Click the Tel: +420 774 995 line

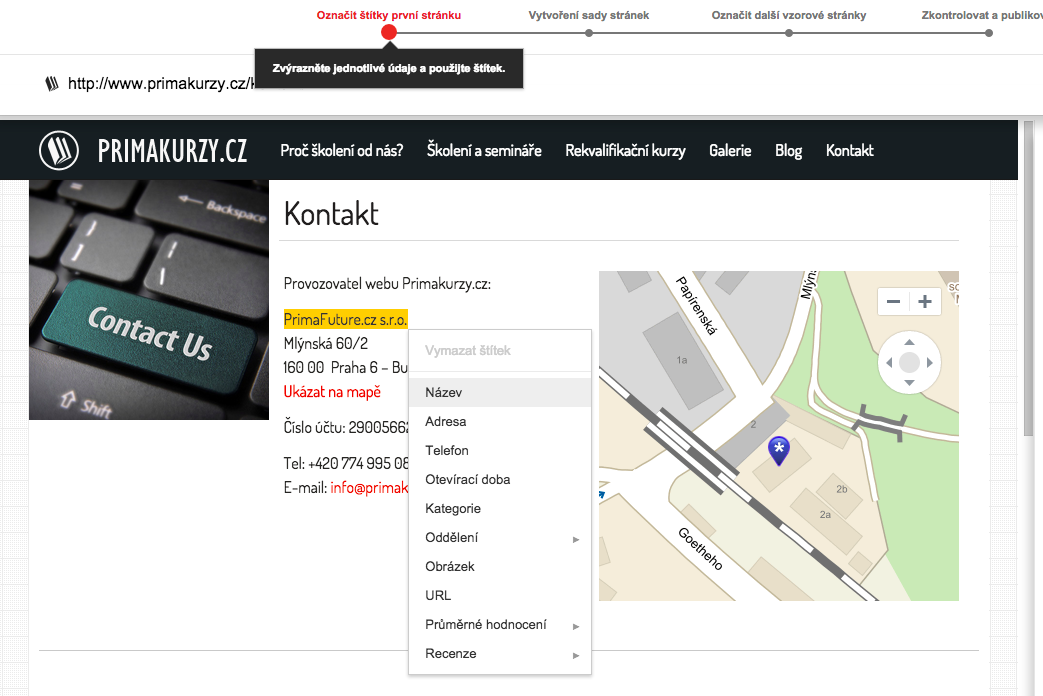pyautogui.click(x=346, y=463)
